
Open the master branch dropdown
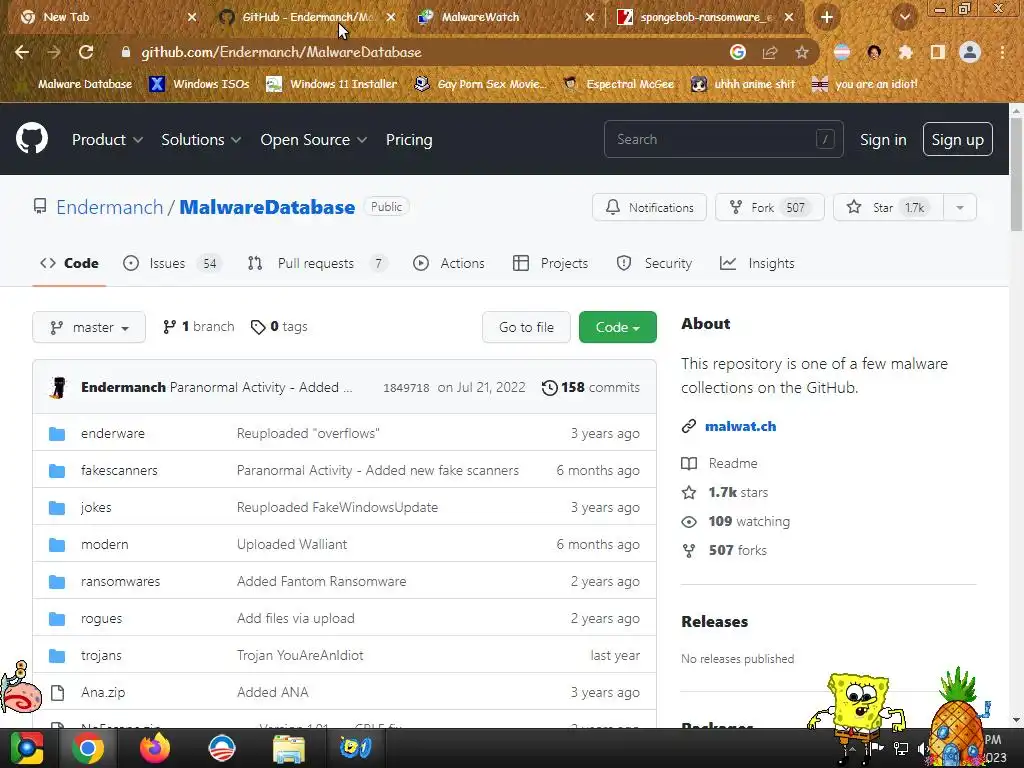tap(89, 327)
